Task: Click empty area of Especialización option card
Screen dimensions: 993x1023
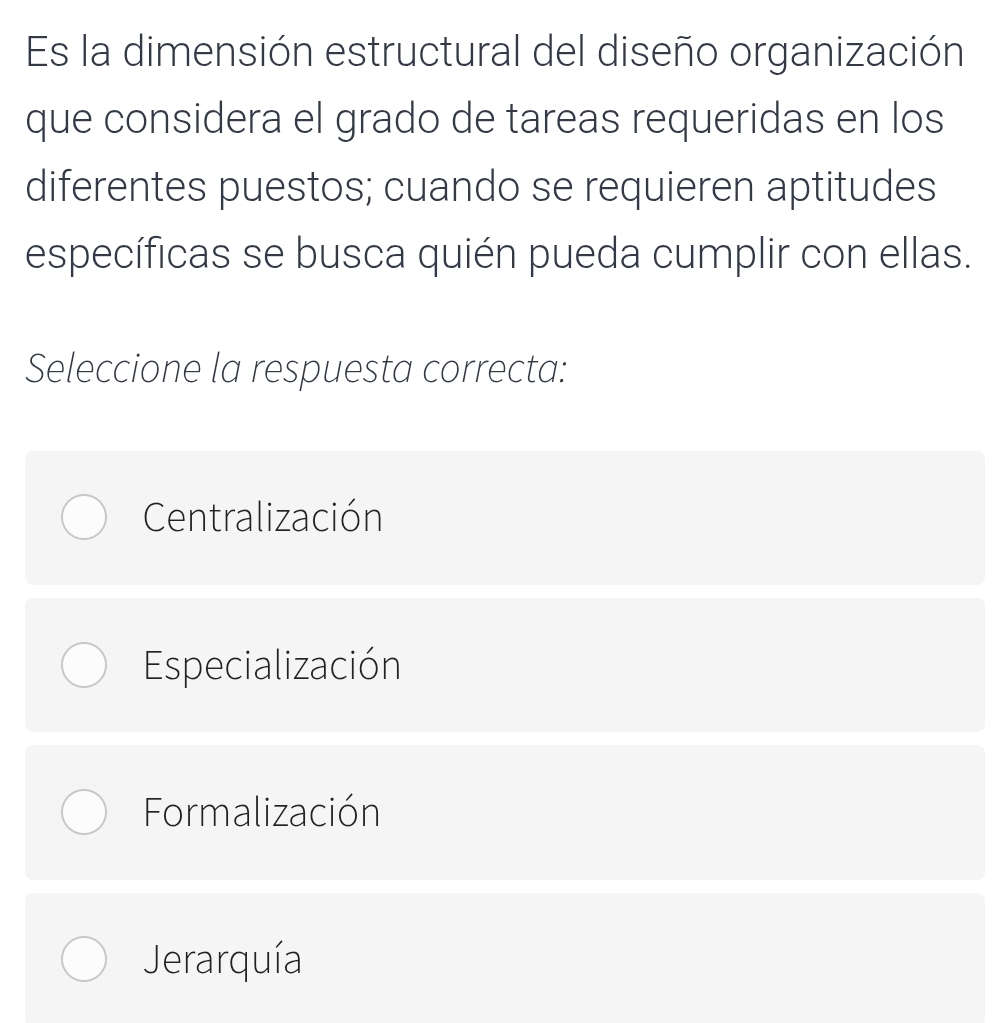Action: pyautogui.click(x=680, y=666)
